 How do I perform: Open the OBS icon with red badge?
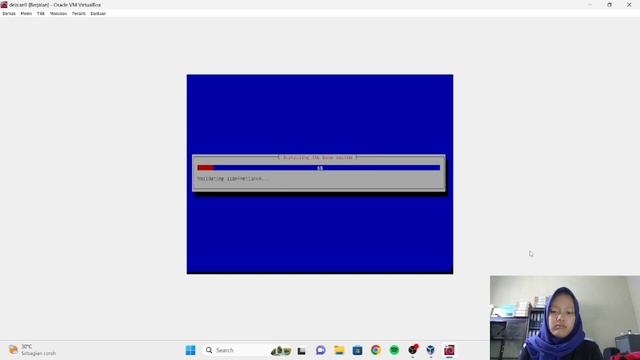(x=413, y=350)
